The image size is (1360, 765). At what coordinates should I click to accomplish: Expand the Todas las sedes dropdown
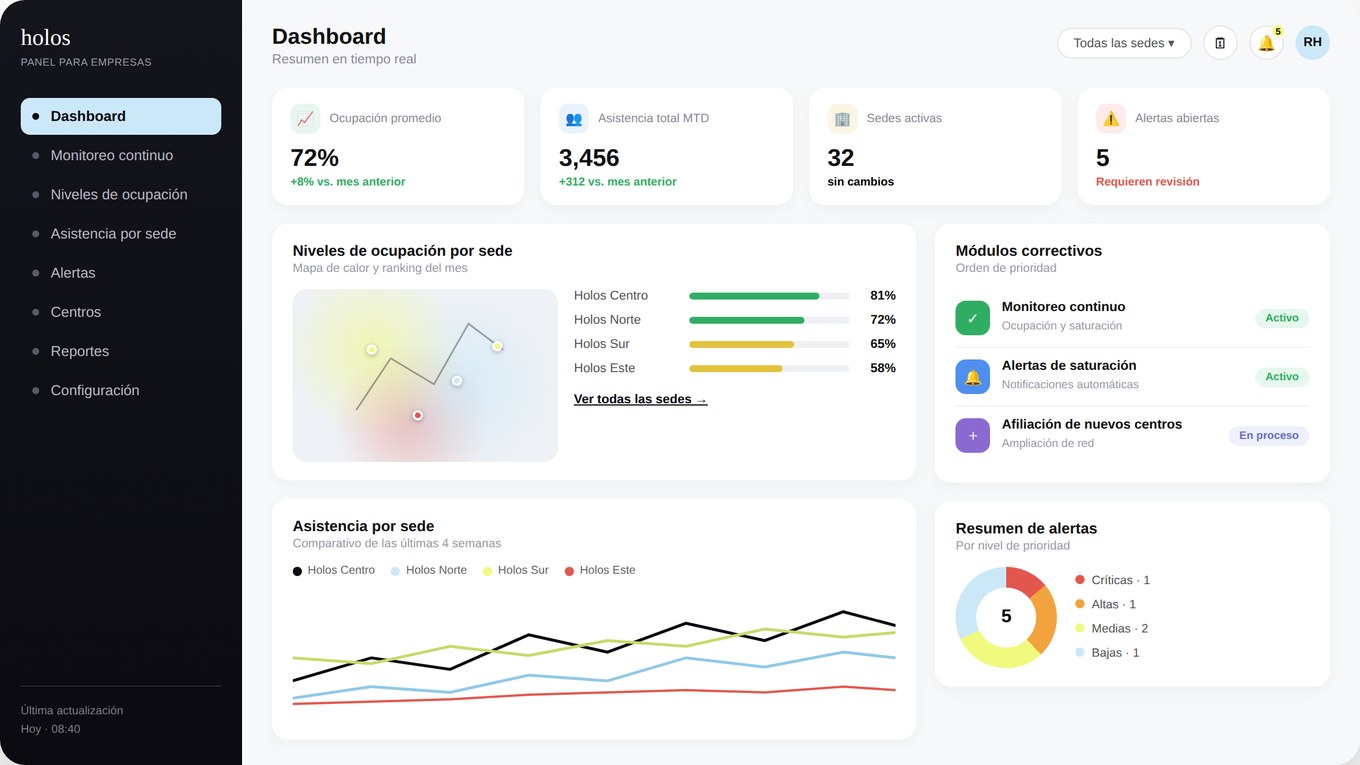(x=1124, y=43)
